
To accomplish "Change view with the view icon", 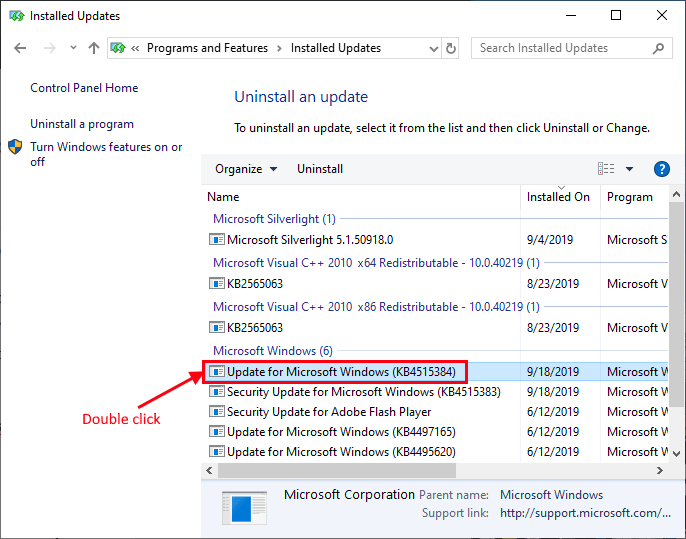I will tap(606, 169).
